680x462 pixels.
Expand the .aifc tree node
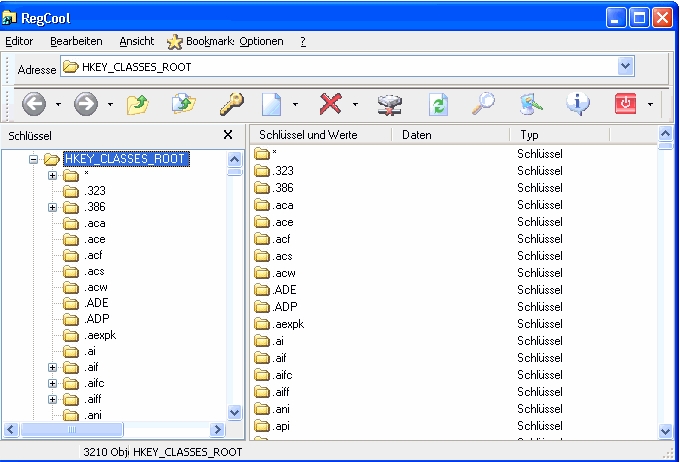pos(53,384)
